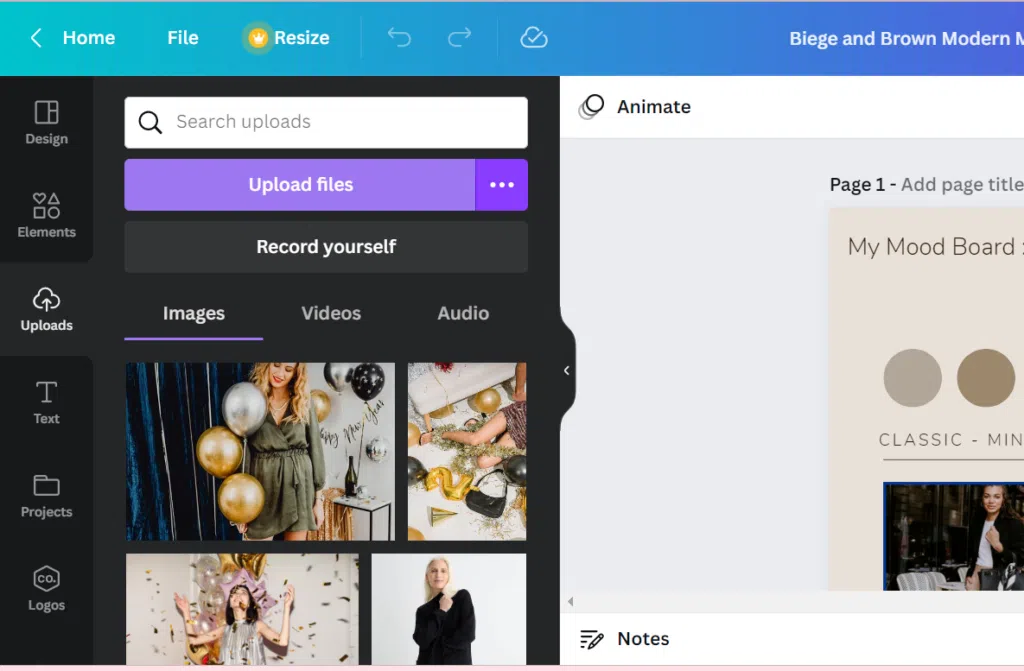This screenshot has width=1024, height=671.
Task: Open the Projects panel in sidebar
Action: coord(46,496)
